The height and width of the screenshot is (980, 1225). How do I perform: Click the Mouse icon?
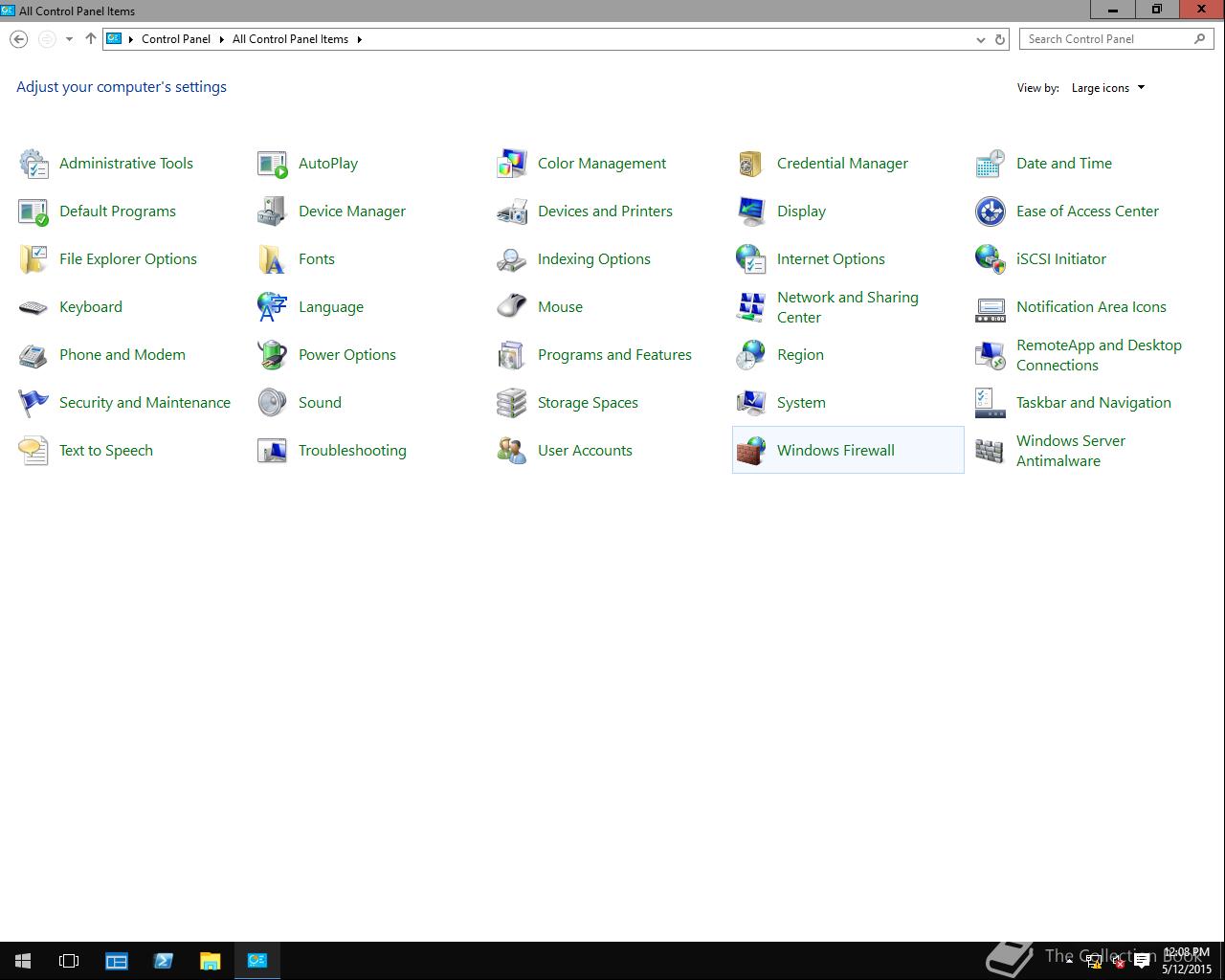pos(512,307)
